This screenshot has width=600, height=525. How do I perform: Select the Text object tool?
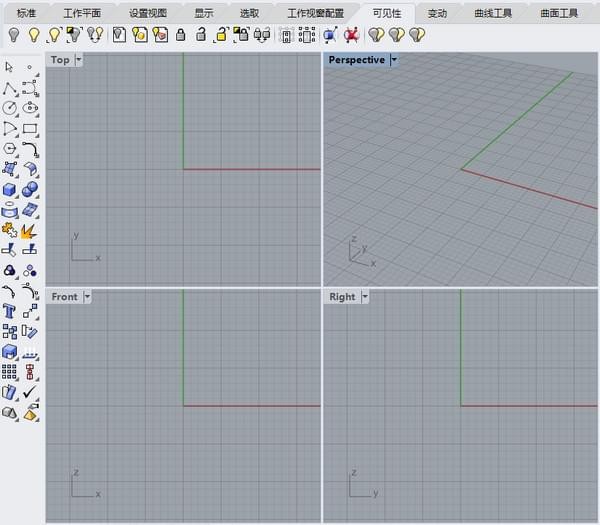tap(9, 311)
